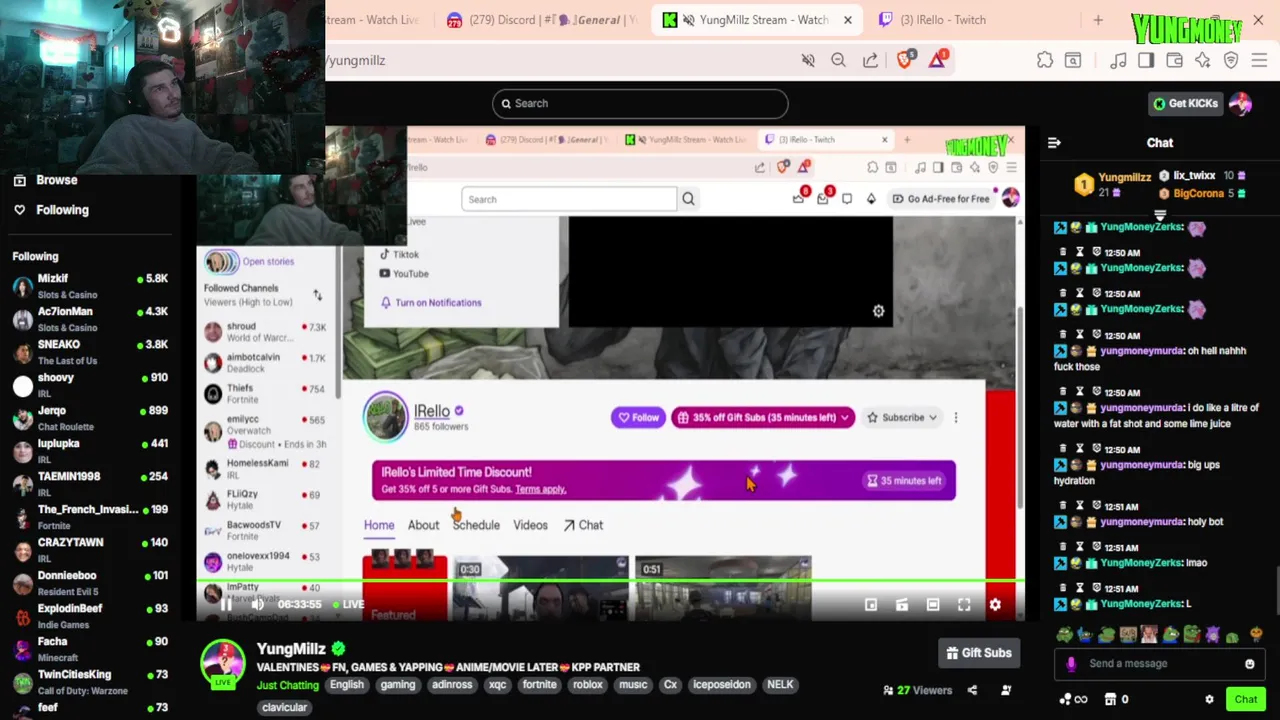Click the chat shop storefront icon
Image resolution: width=1280 pixels, height=720 pixels.
coord(1110,700)
